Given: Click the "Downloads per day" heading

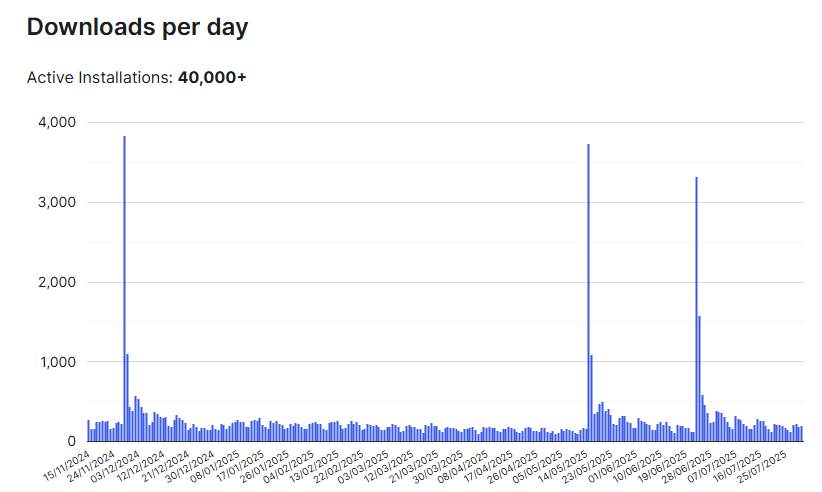Looking at the screenshot, I should [x=137, y=28].
